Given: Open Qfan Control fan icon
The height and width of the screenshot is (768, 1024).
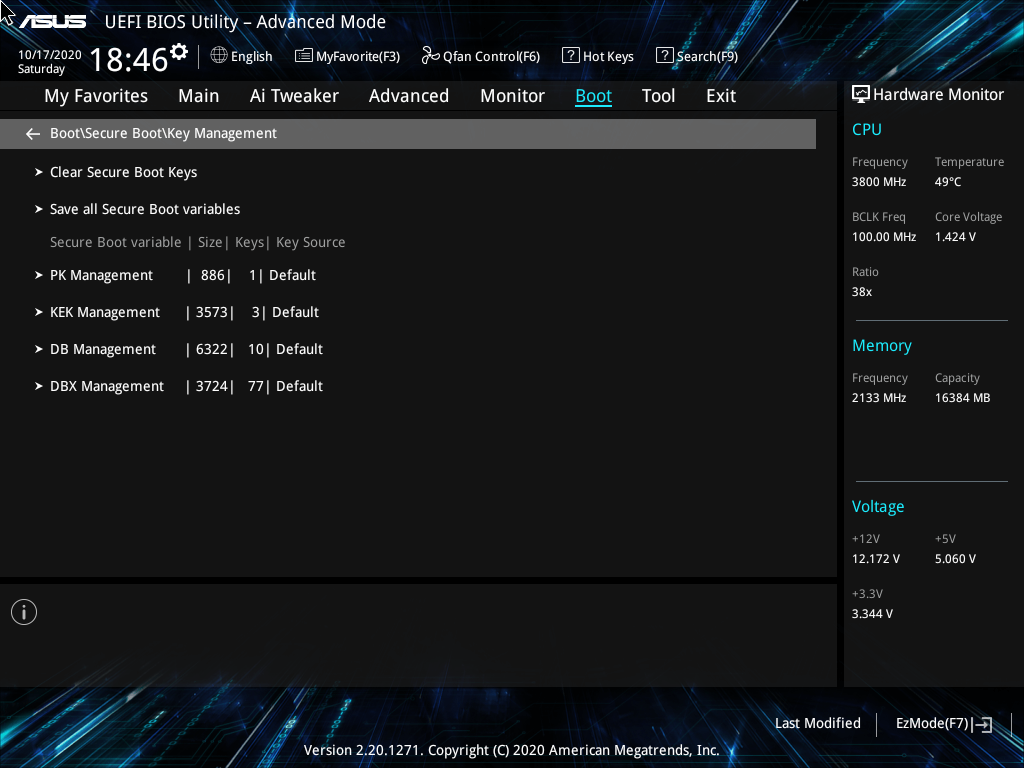Looking at the screenshot, I should (430, 56).
